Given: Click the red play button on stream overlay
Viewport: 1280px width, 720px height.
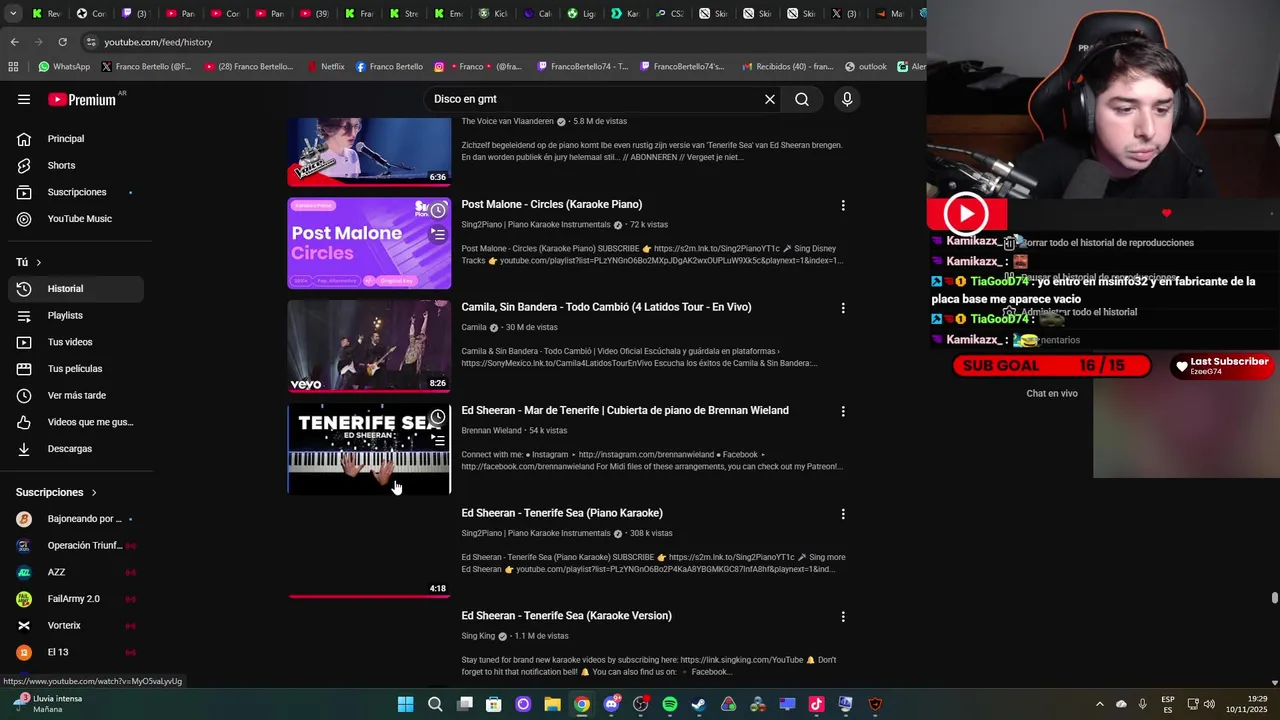Looking at the screenshot, I should (x=966, y=213).
